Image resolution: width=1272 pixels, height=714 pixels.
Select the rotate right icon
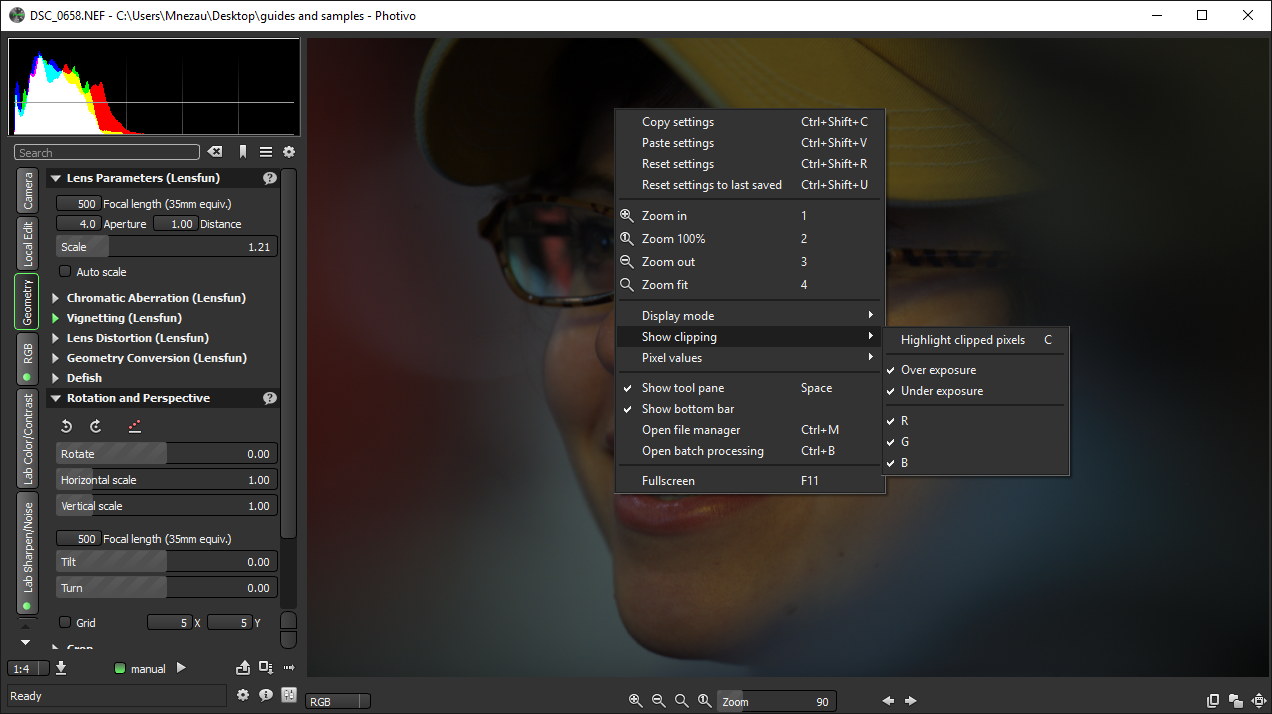[x=95, y=425]
